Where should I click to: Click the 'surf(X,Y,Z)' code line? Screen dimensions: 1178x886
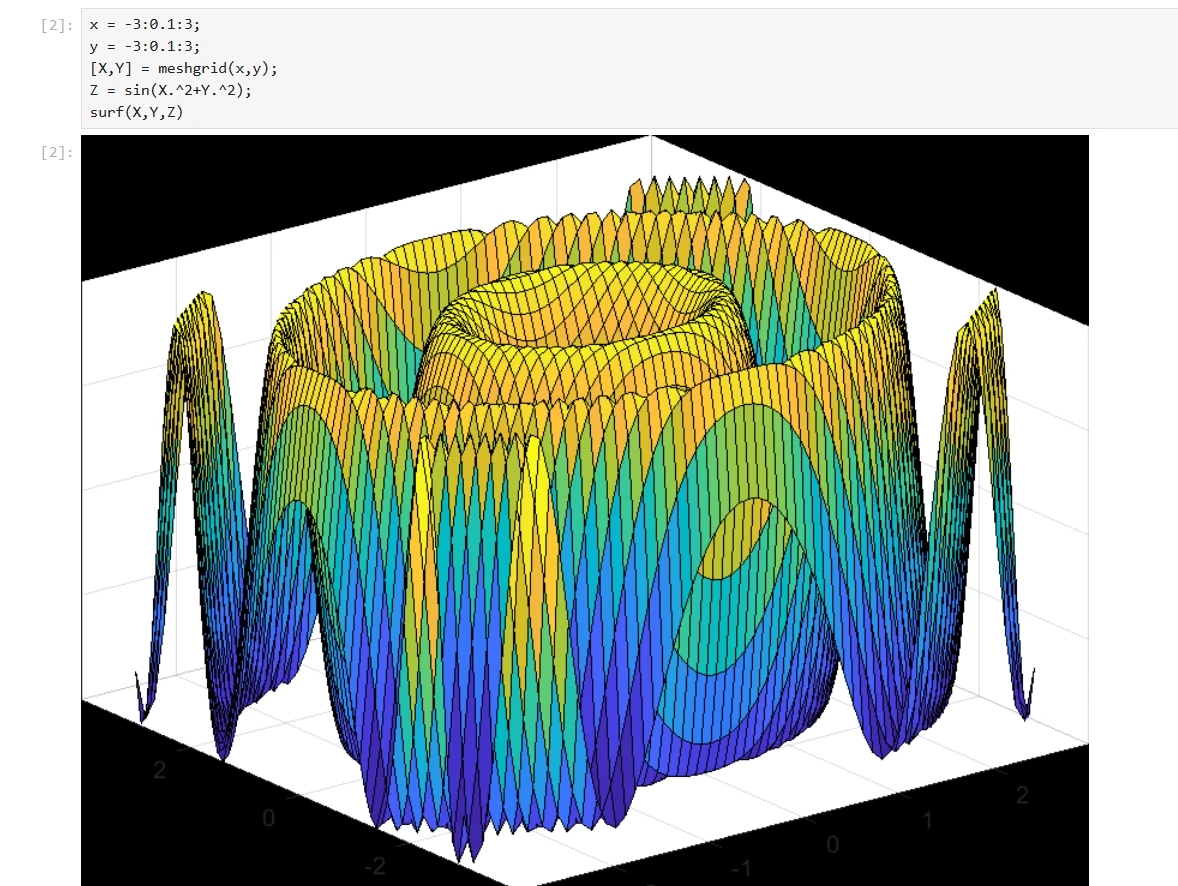tap(136, 112)
